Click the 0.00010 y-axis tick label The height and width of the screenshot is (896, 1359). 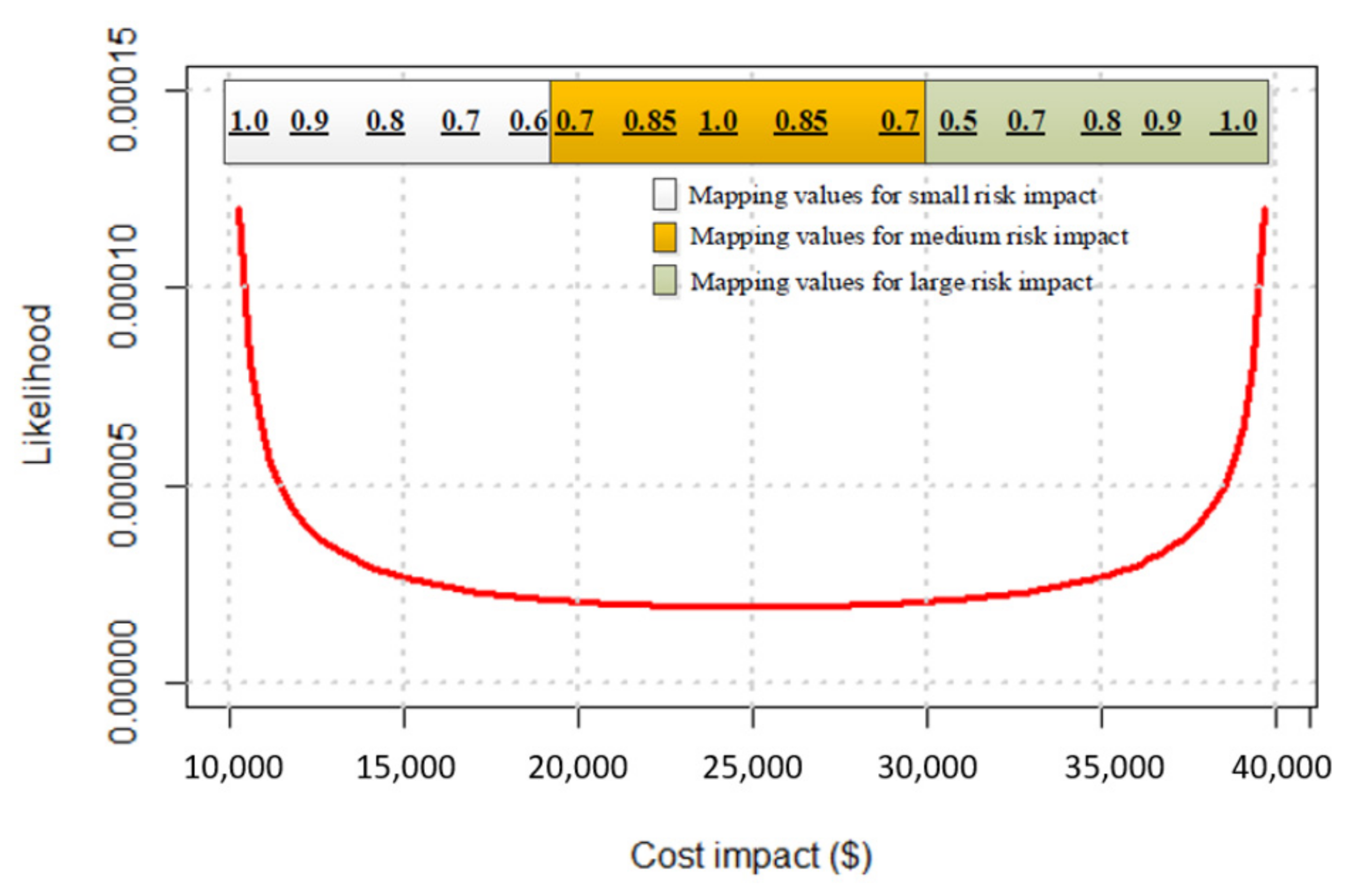[124, 286]
